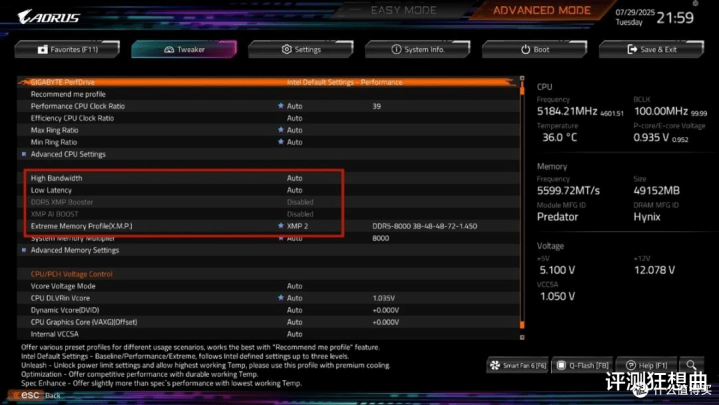Click the Q-Flash chip icon
Screen dimensions: 719x405
(x=561, y=365)
